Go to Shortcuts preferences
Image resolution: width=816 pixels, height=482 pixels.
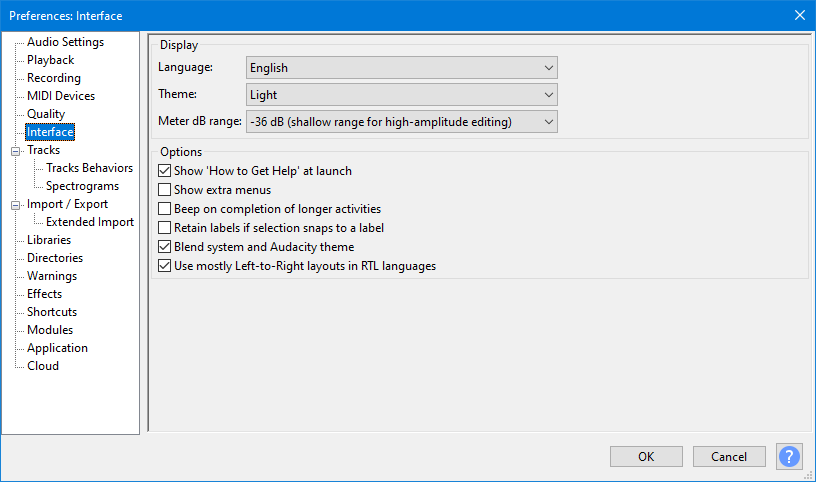click(x=52, y=312)
